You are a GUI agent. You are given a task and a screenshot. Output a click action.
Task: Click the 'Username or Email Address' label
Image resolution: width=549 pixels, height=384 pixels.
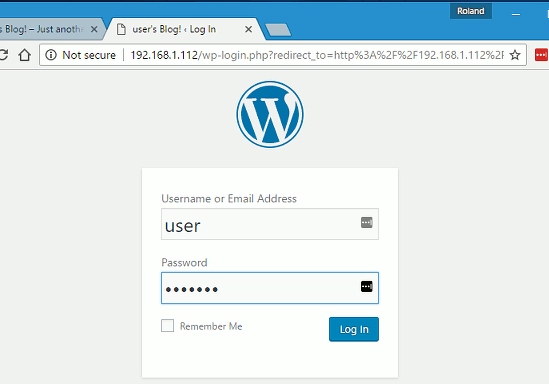(229, 198)
